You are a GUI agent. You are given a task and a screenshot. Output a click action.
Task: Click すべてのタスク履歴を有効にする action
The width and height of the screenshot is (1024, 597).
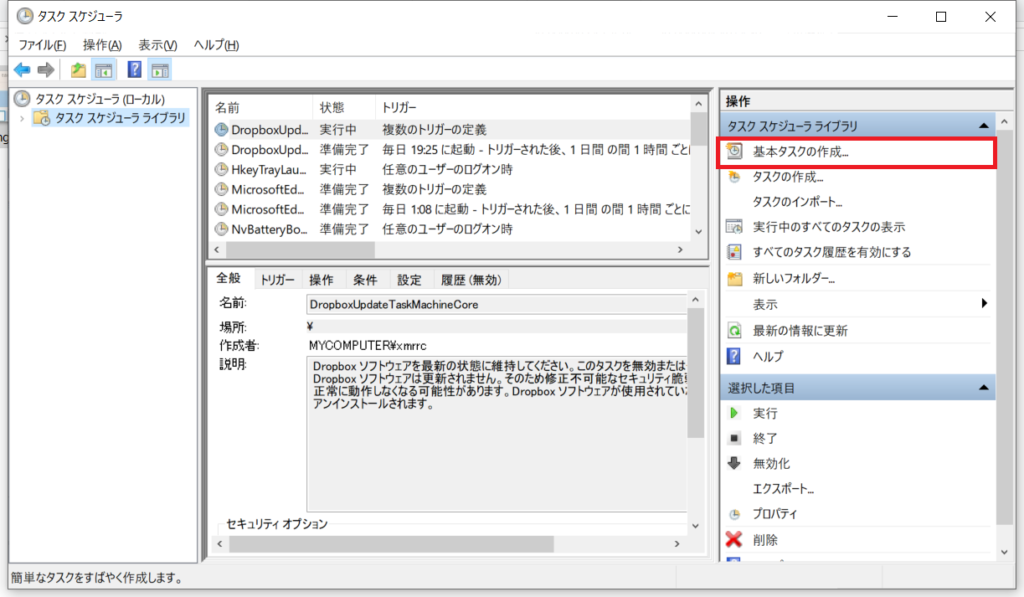831,252
